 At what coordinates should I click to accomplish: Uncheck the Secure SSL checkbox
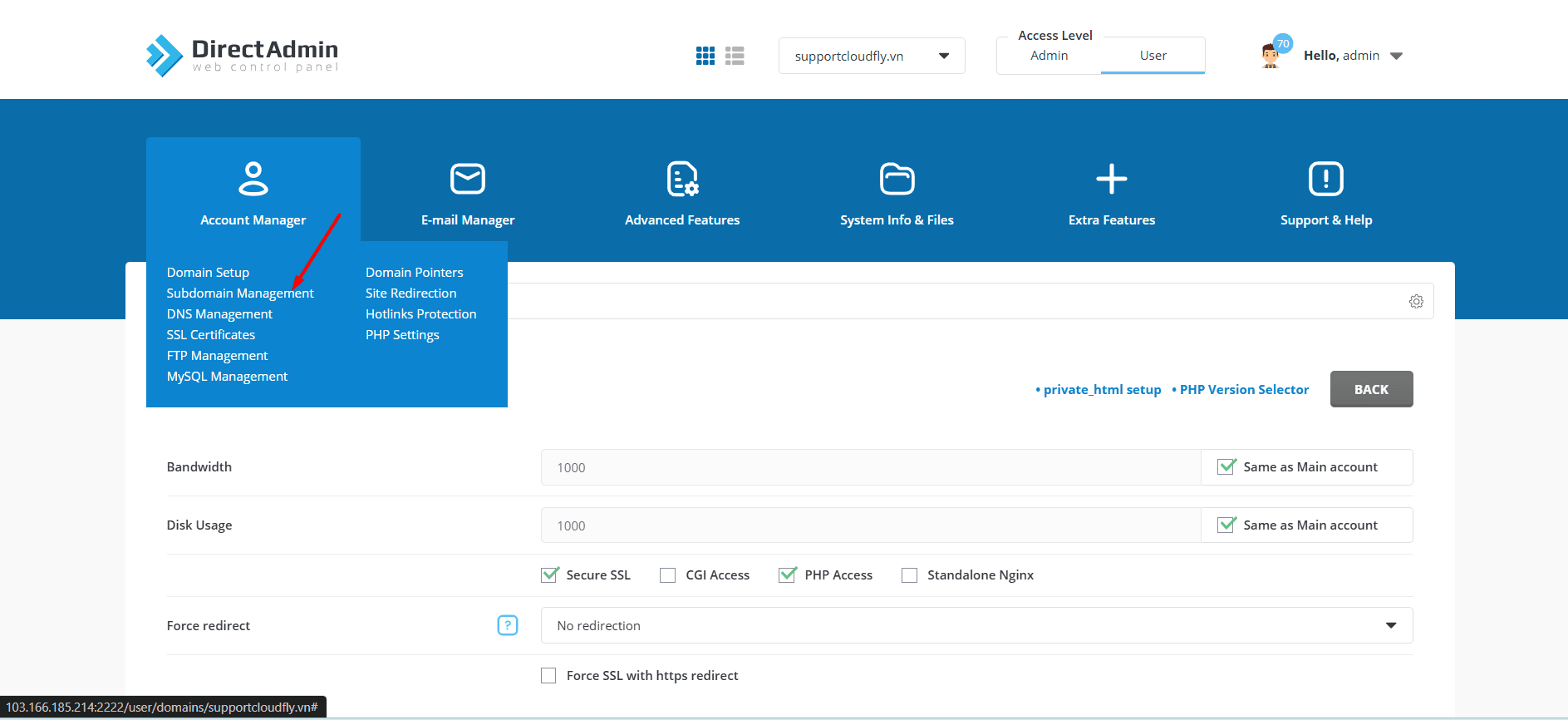click(x=549, y=575)
